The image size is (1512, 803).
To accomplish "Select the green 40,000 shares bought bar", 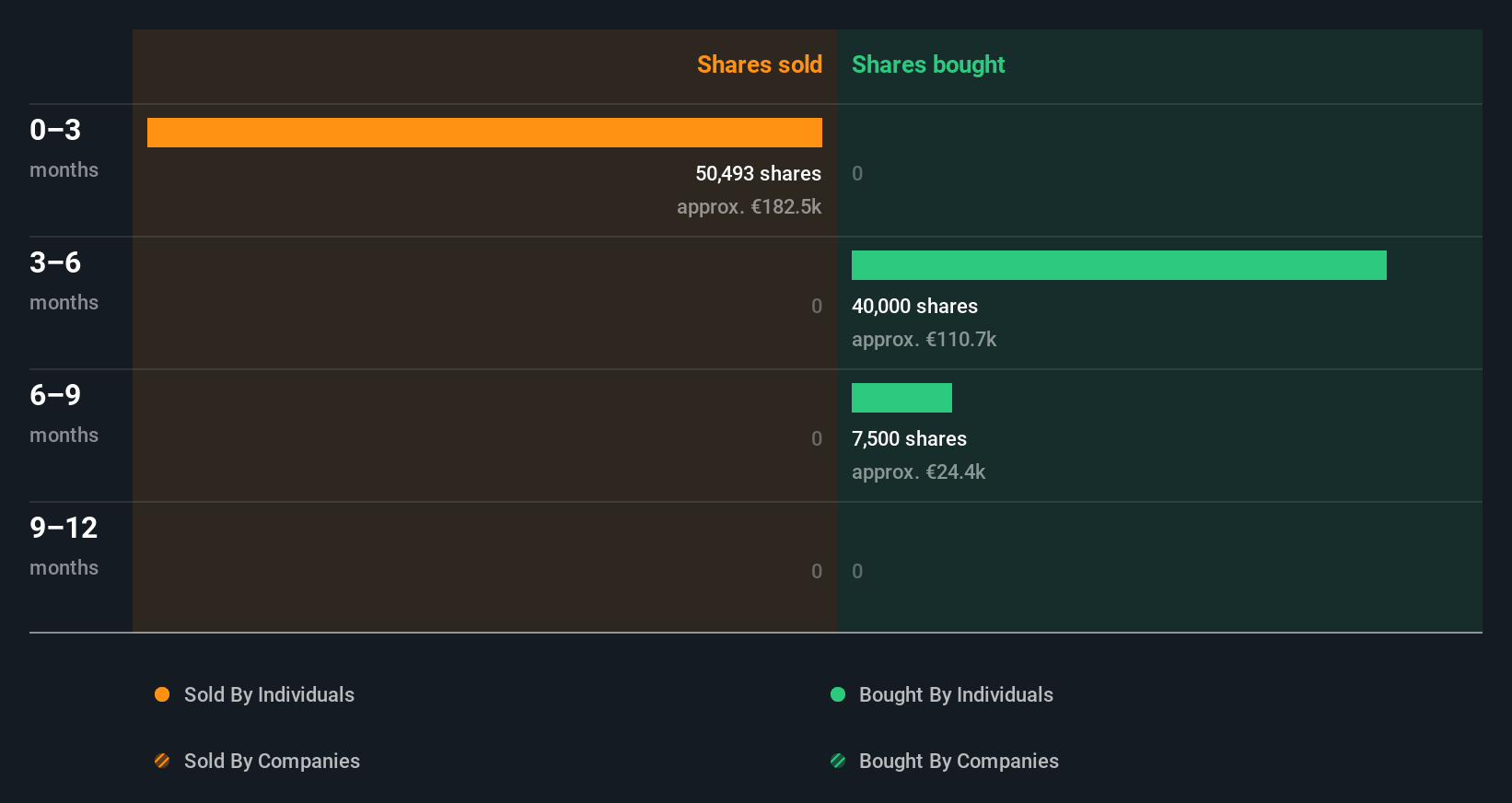I will coord(1119,265).
